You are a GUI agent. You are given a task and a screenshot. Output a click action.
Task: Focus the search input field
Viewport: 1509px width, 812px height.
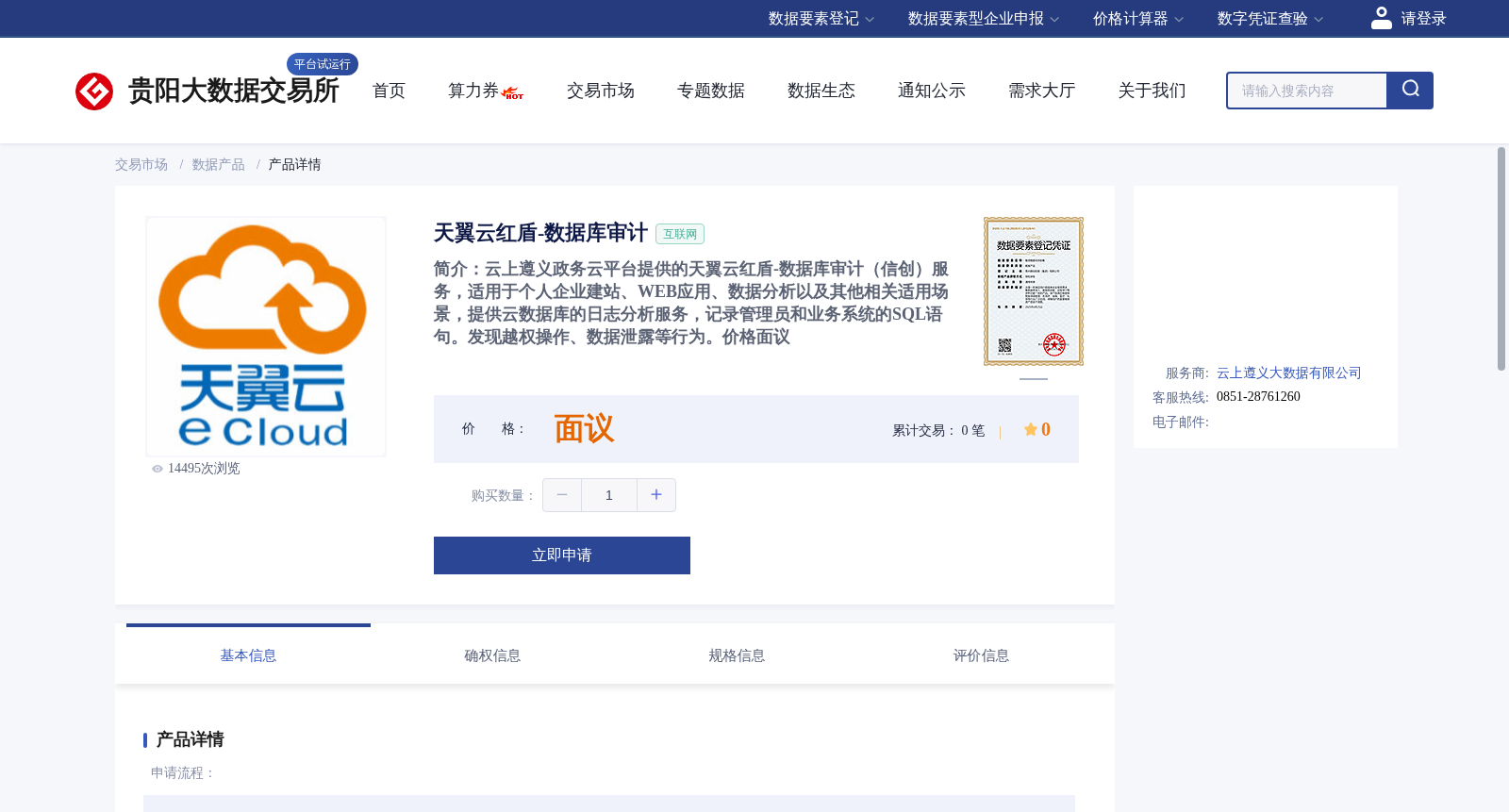[1307, 91]
